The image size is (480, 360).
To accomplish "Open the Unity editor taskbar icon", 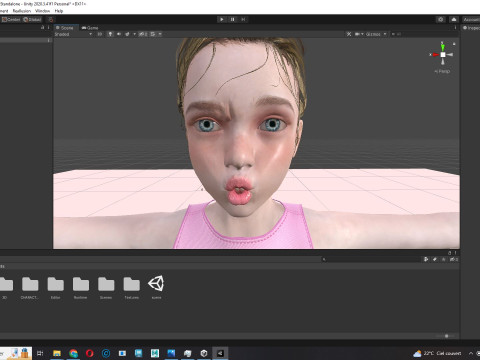I will coord(220,353).
